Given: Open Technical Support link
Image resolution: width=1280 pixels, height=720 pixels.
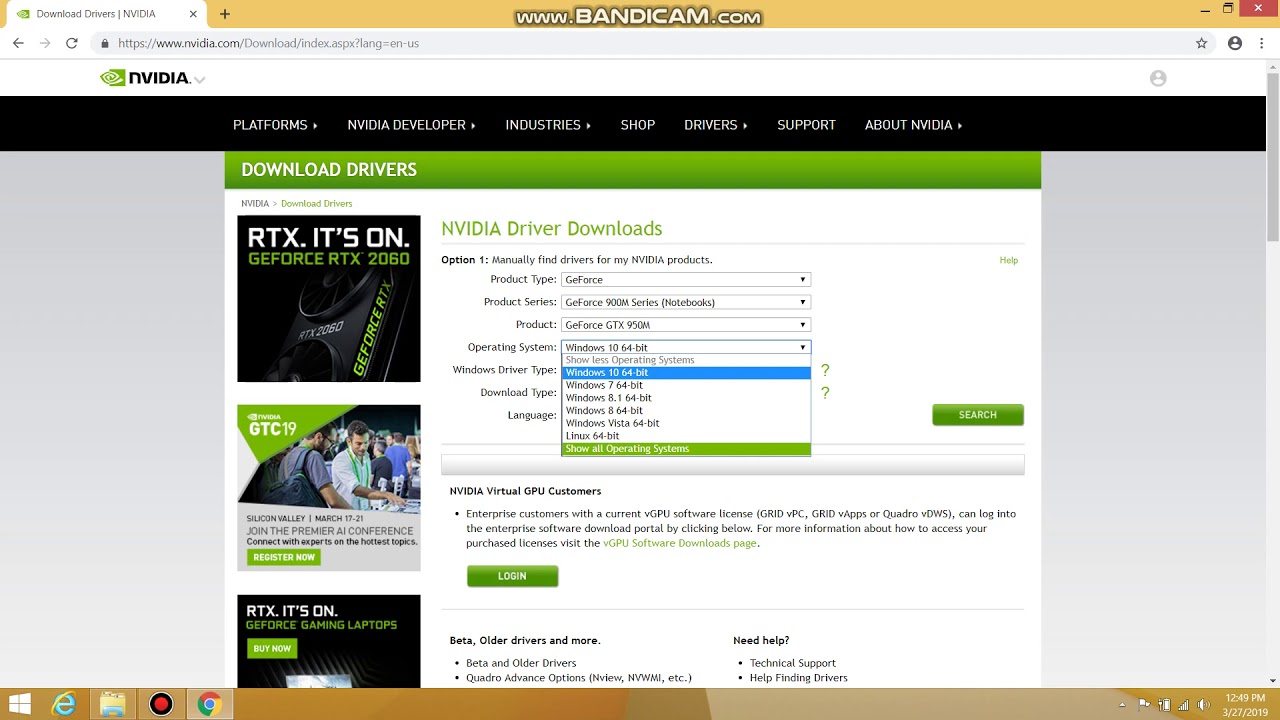Looking at the screenshot, I should pyautogui.click(x=793, y=663).
